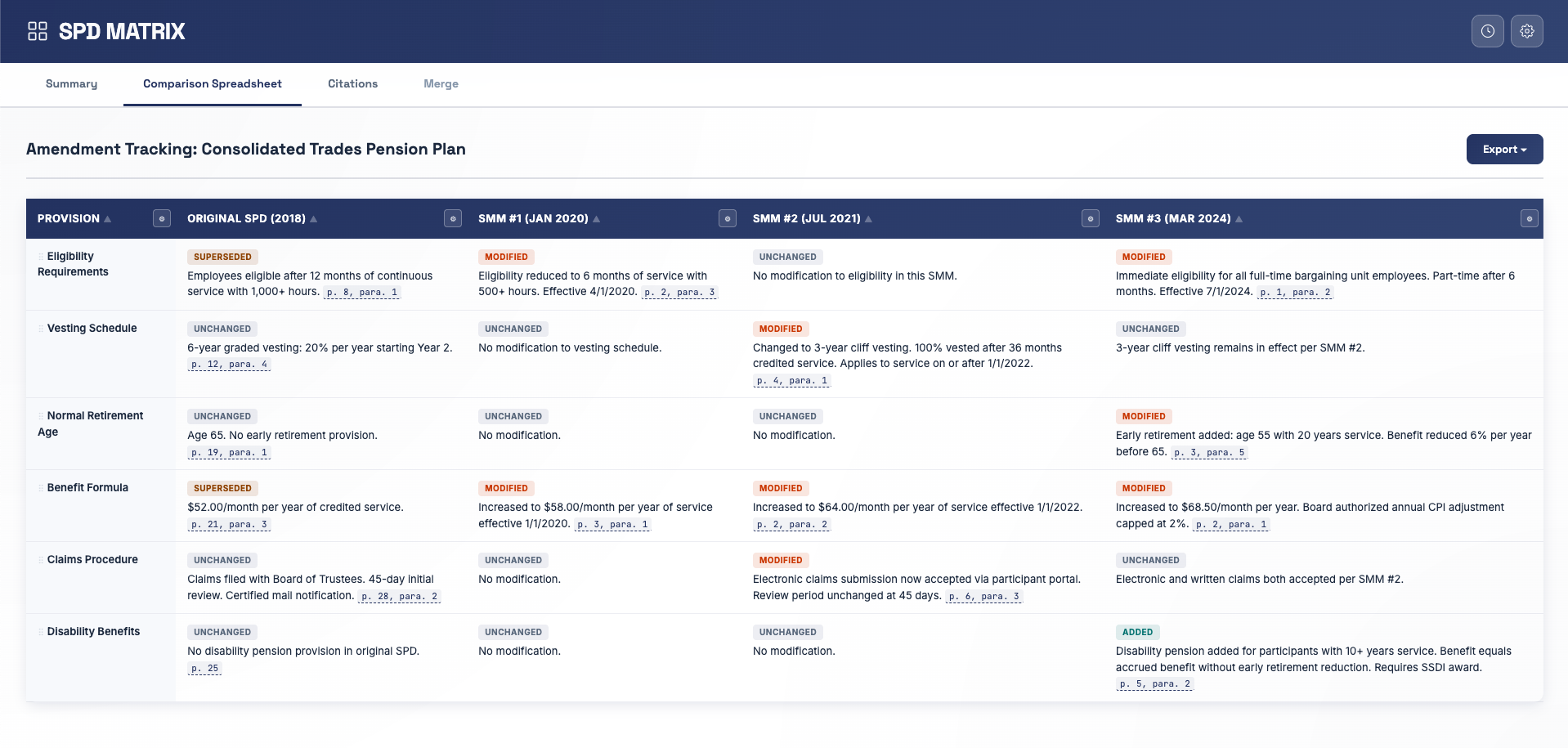This screenshot has height=748, width=1568.
Task: Toggle sort order on the PROVISION column
Action: coord(105,218)
